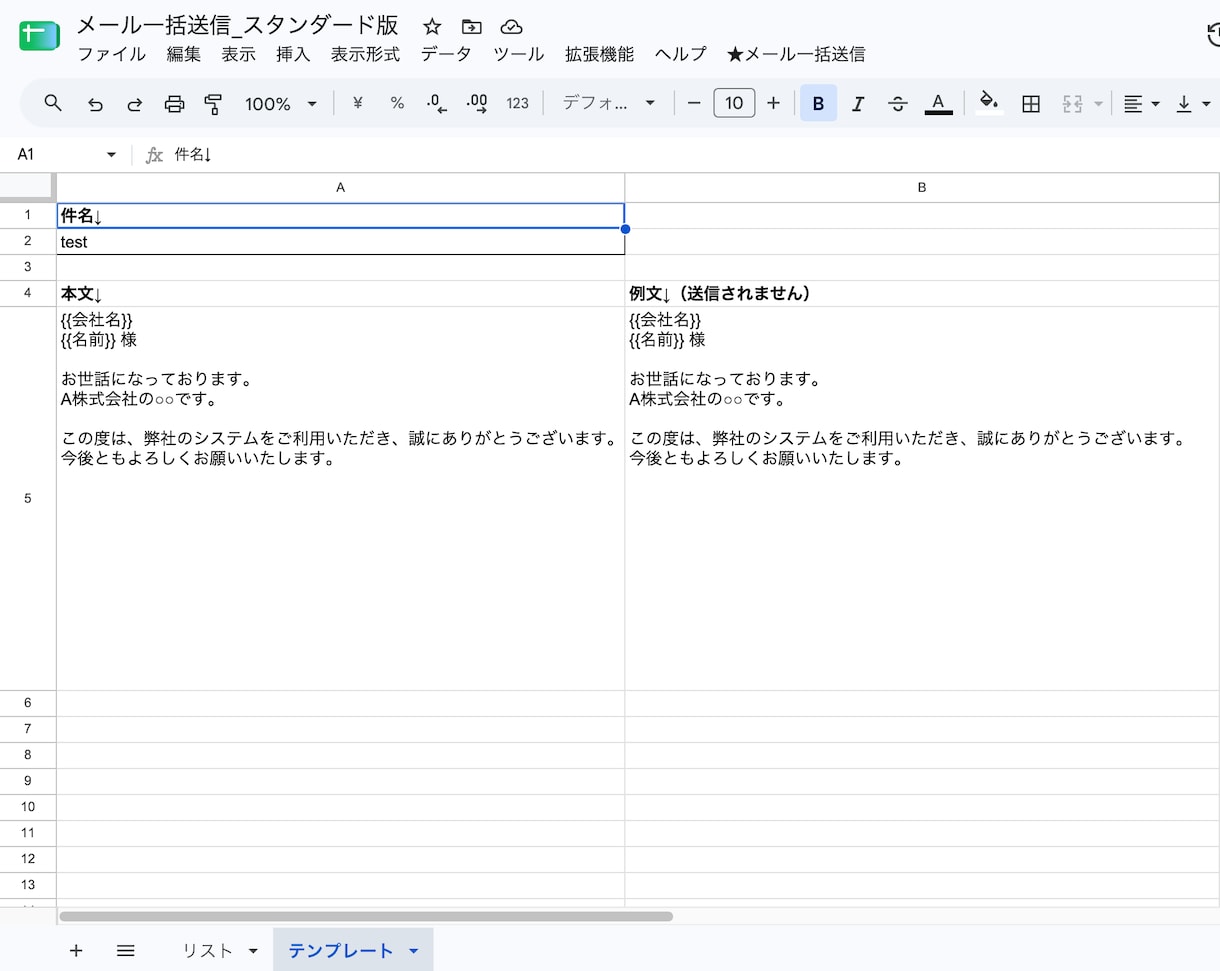Open the version history clock icon
The image size is (1220, 971).
coord(1212,36)
